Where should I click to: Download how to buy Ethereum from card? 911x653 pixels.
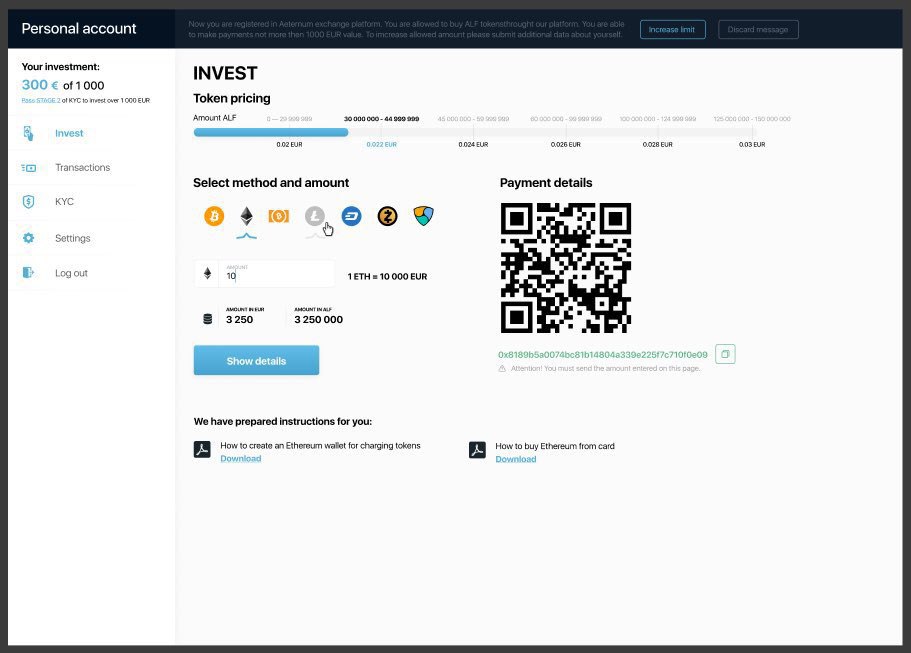[x=516, y=459]
